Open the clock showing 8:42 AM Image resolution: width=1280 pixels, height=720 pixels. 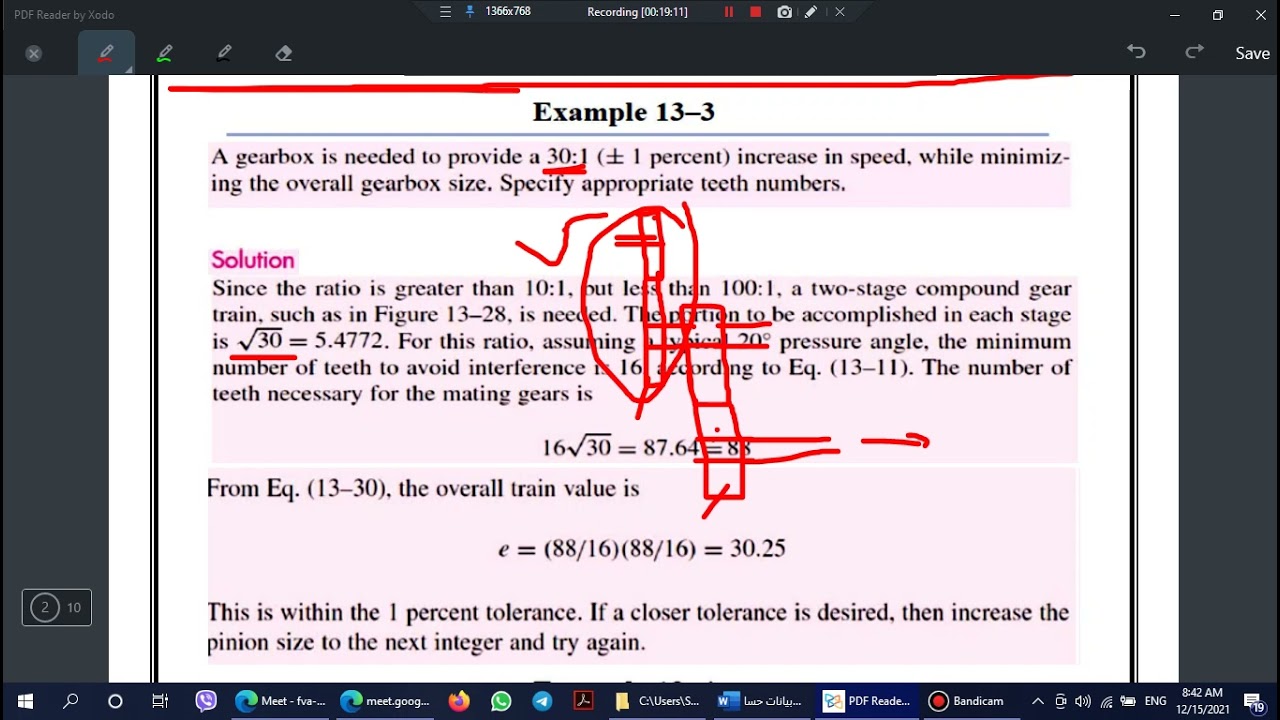pos(1202,700)
